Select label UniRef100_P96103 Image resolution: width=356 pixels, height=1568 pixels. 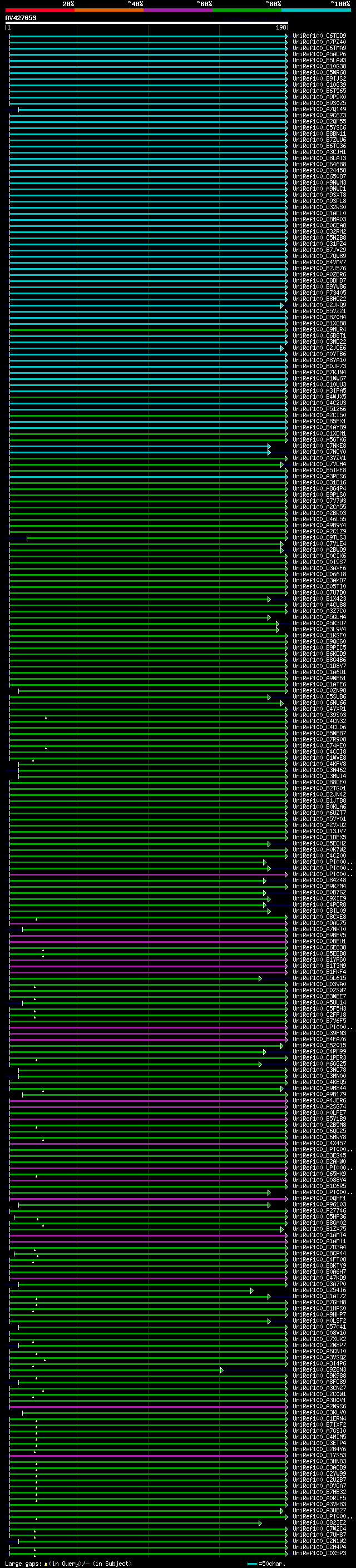pos(319,1205)
